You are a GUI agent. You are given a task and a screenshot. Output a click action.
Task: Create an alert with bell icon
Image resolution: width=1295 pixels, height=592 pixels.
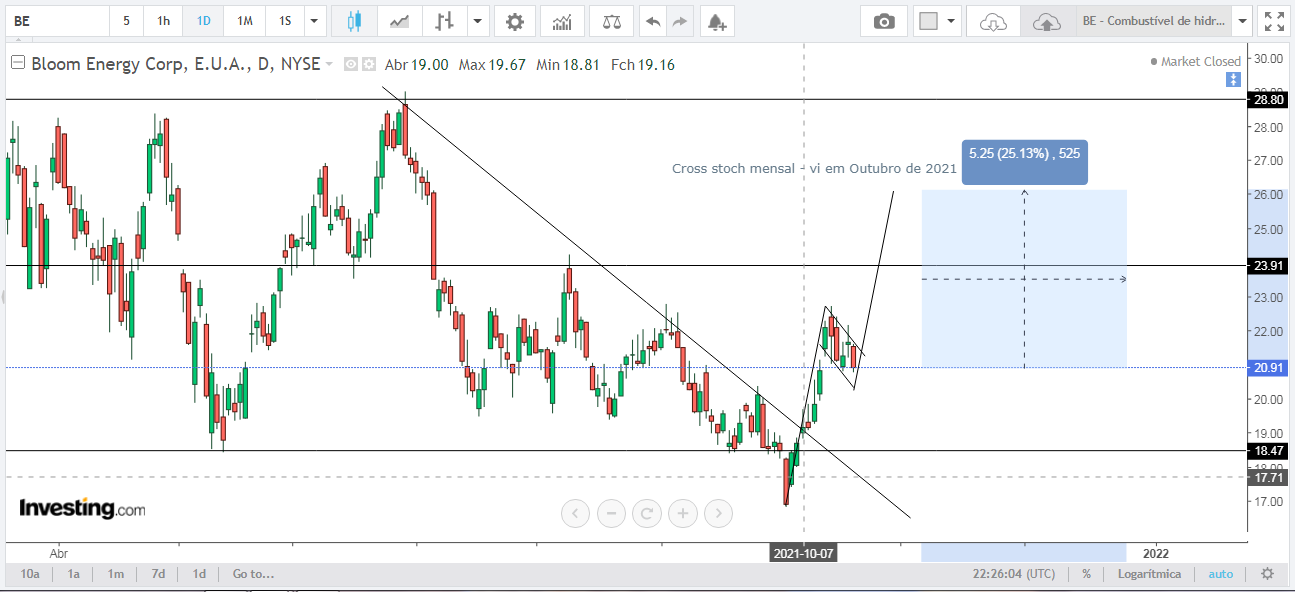[x=716, y=21]
